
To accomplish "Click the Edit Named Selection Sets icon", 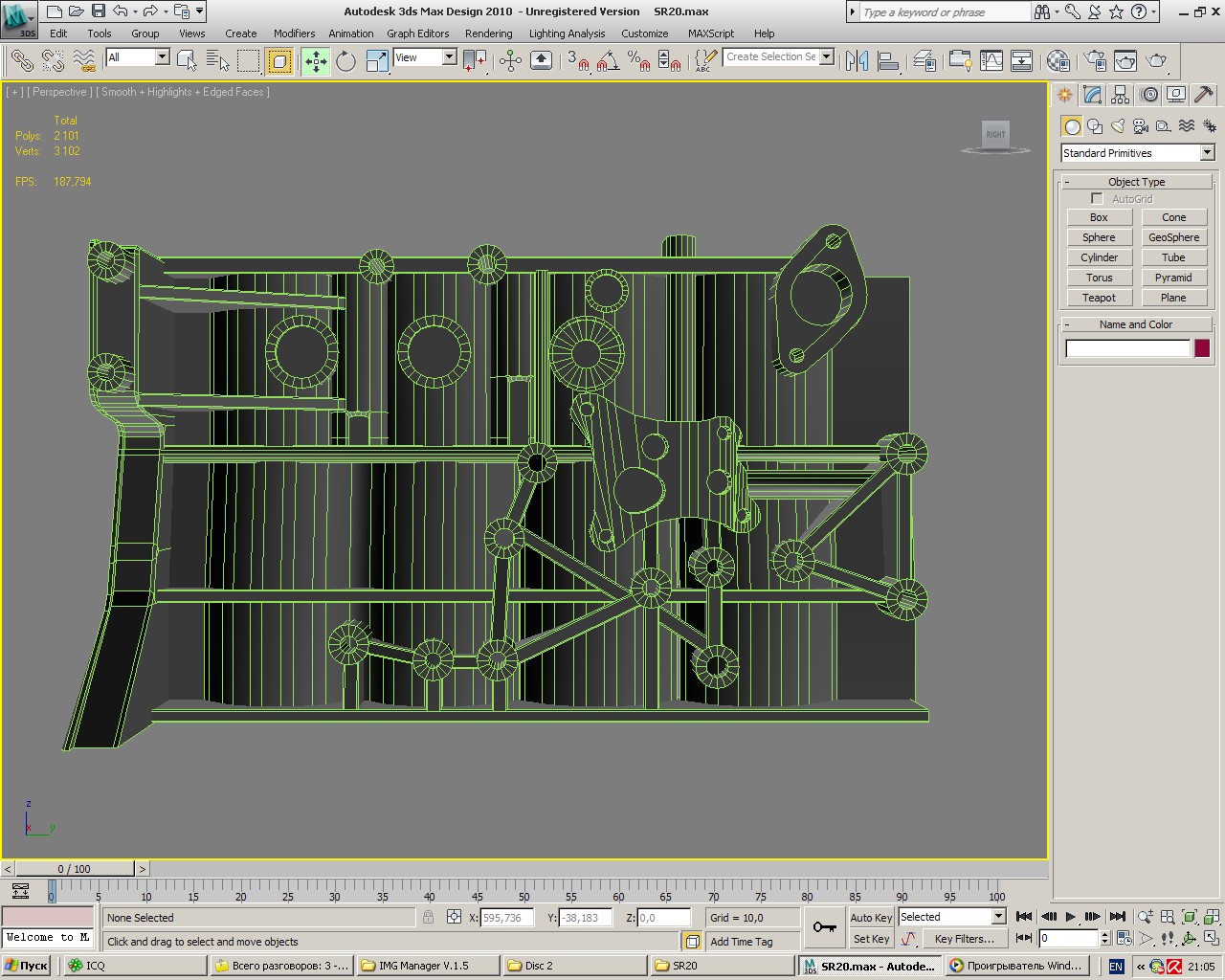I will click(705, 61).
